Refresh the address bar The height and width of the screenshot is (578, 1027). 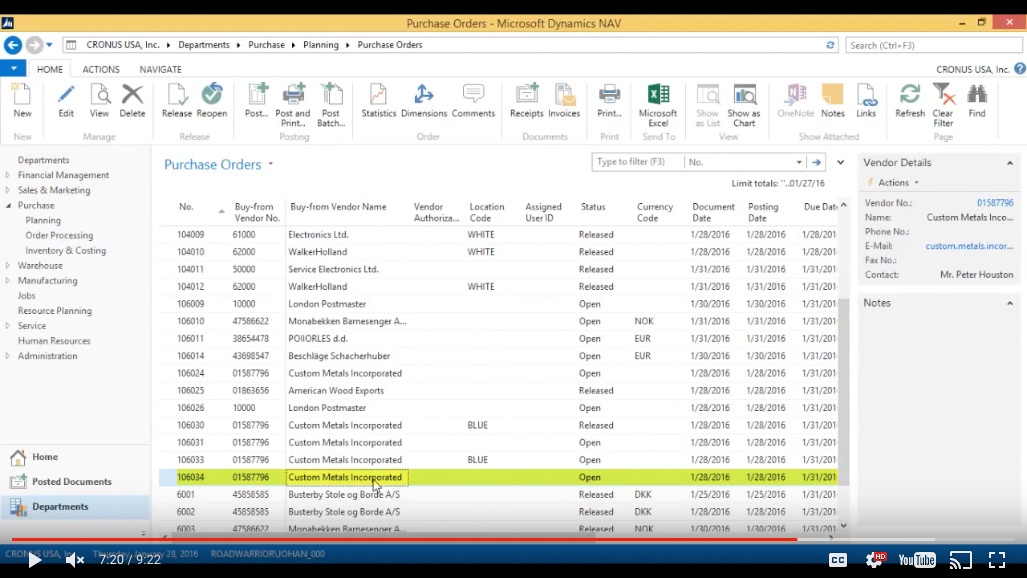tap(830, 45)
